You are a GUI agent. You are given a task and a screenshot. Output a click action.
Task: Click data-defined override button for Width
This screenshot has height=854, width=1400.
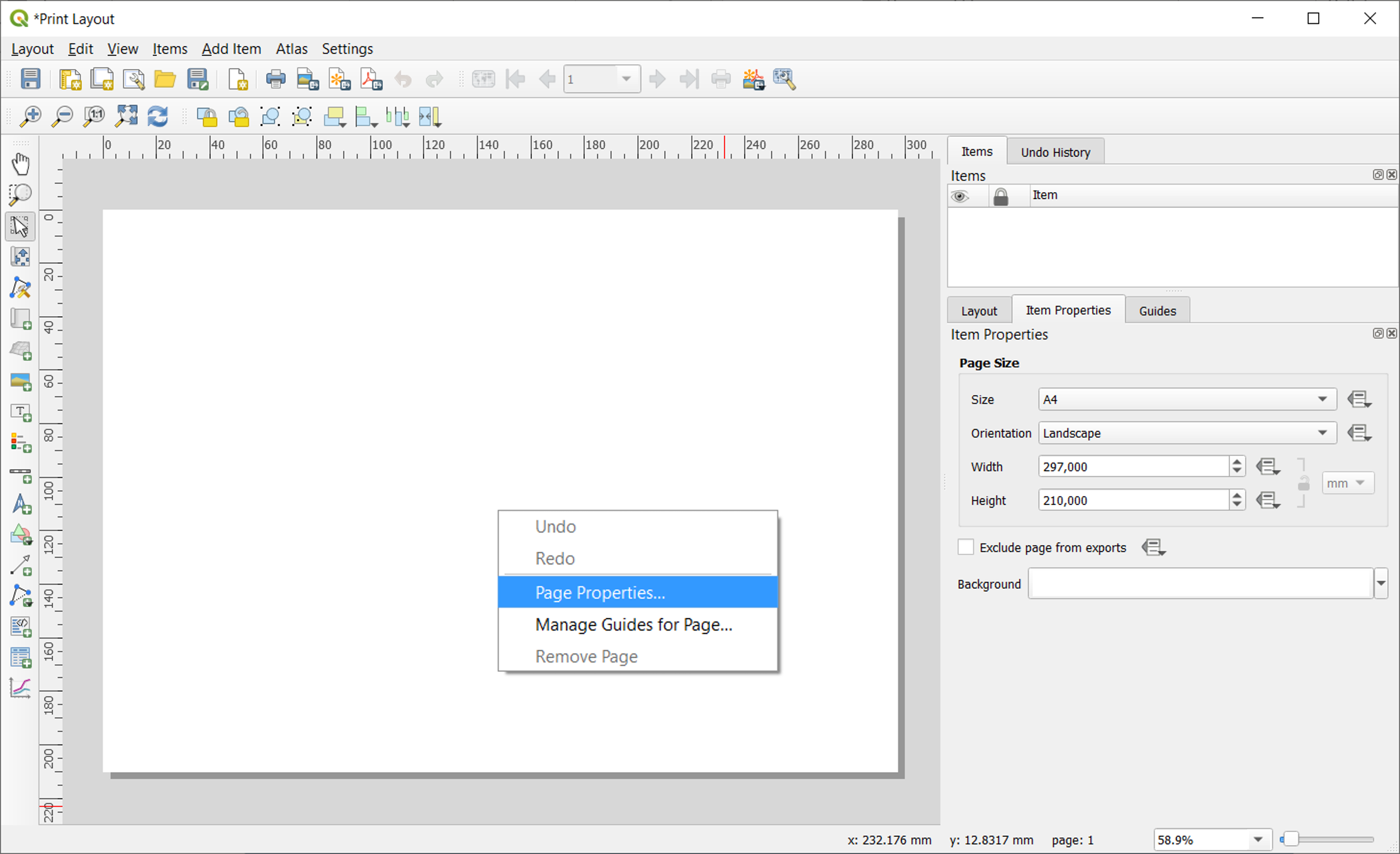point(1268,467)
